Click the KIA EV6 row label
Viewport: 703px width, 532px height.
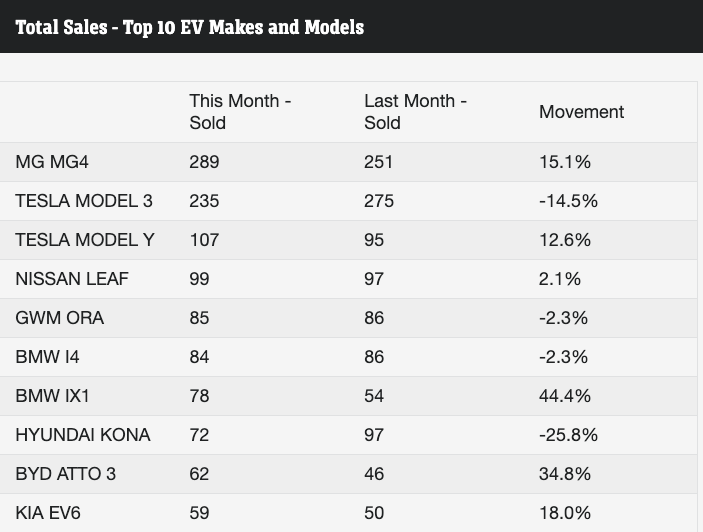[48, 513]
